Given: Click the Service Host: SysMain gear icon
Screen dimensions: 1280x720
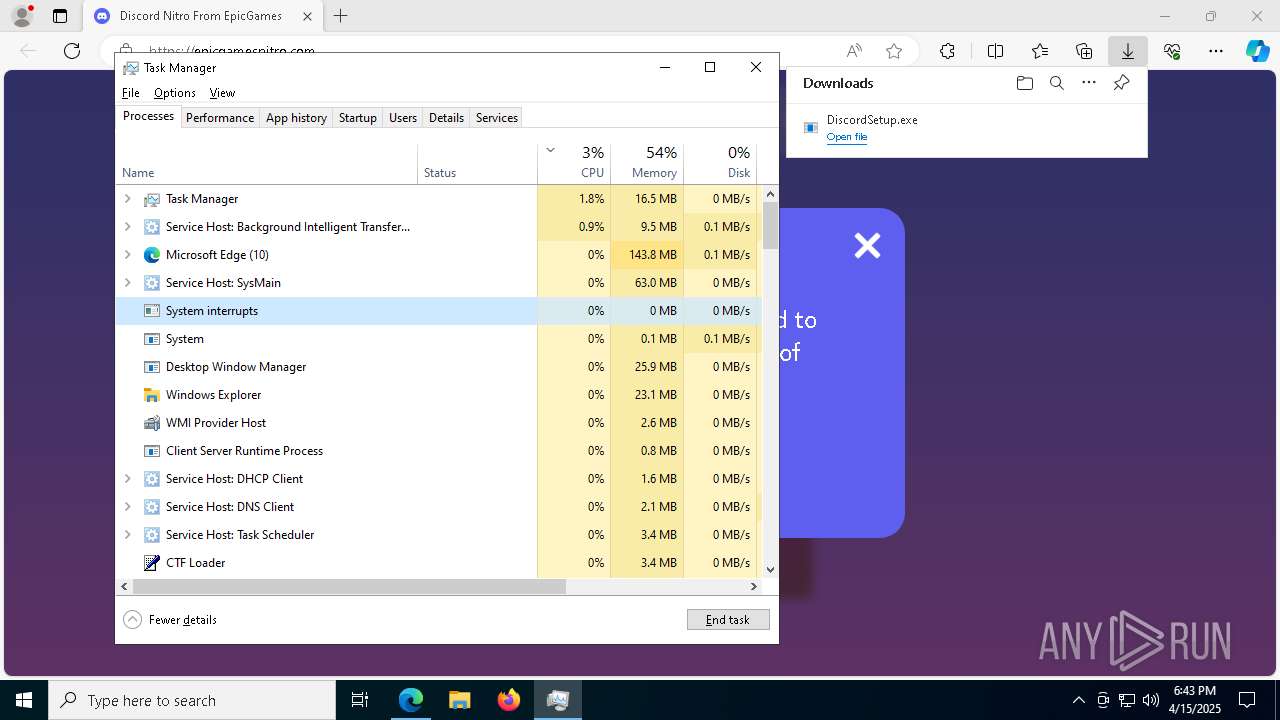Looking at the screenshot, I should 152,283.
